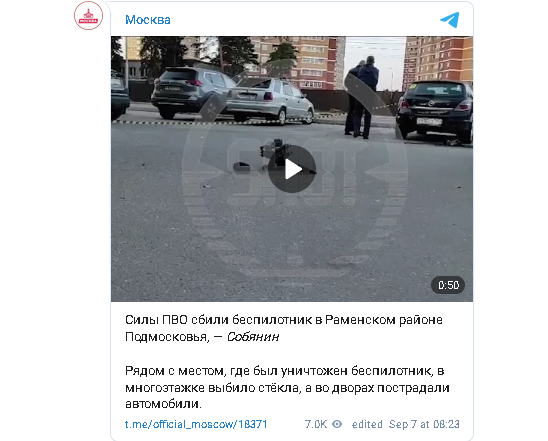
Task: Click the eye views icon
Action: pyautogui.click(x=337, y=424)
